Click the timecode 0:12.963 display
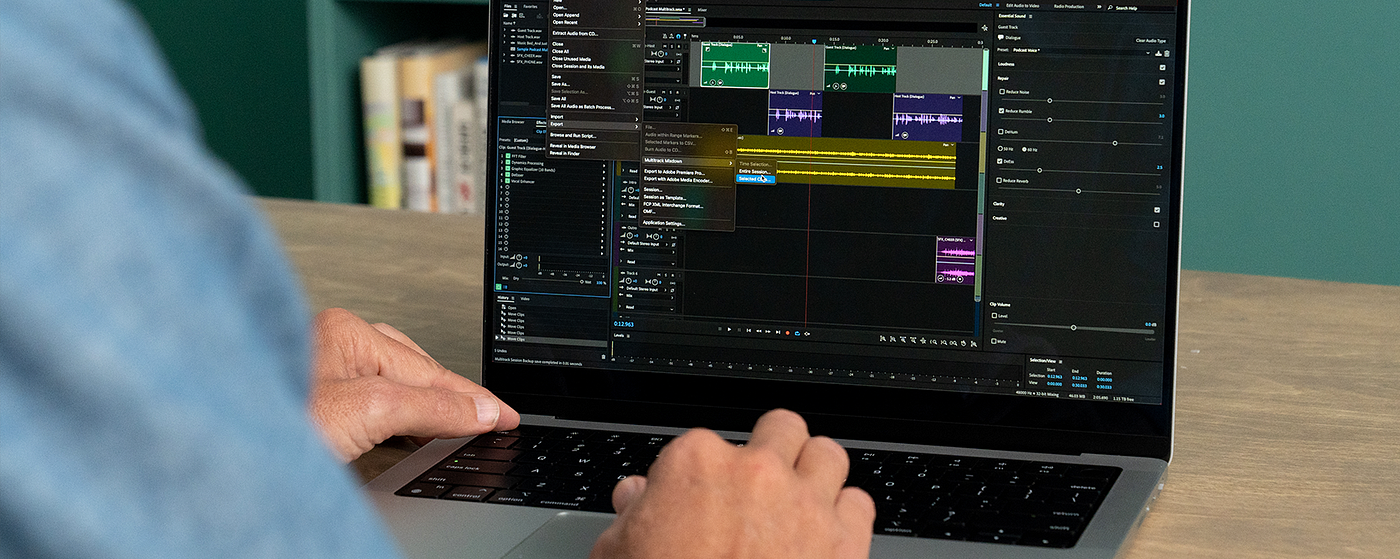 point(624,324)
